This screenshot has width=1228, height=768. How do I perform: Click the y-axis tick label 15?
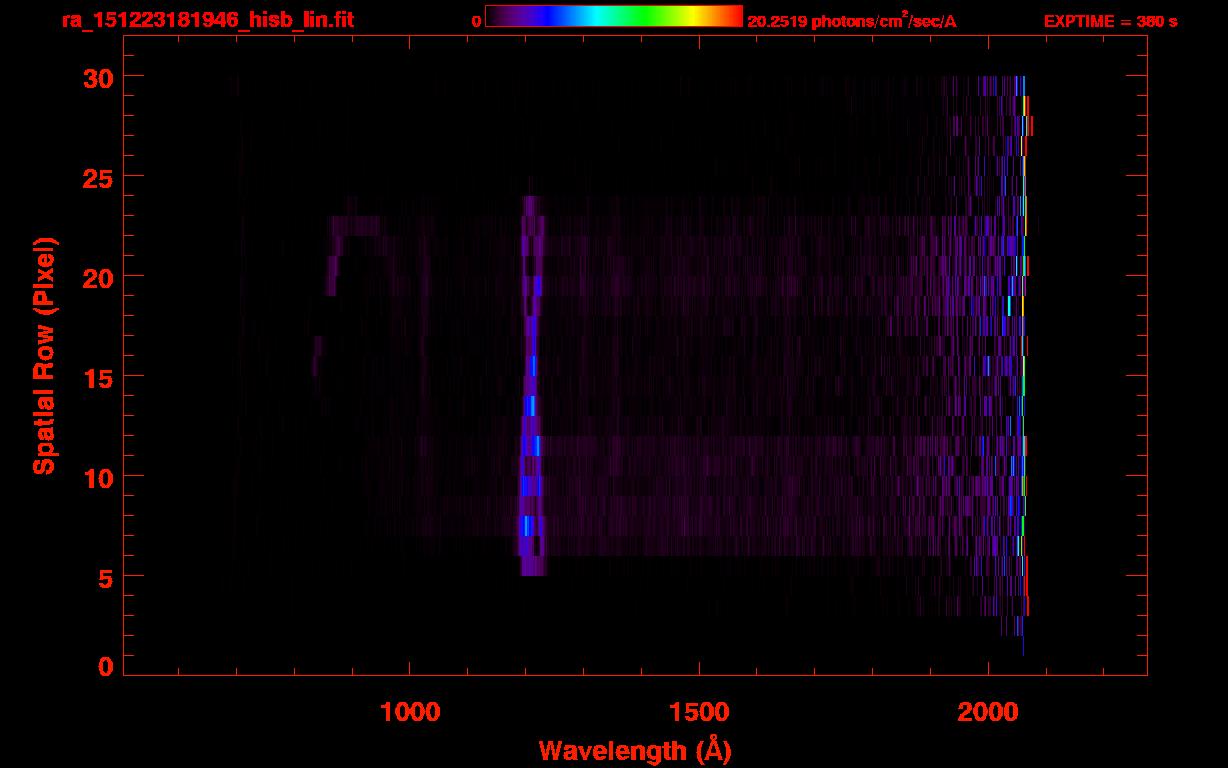(97, 377)
